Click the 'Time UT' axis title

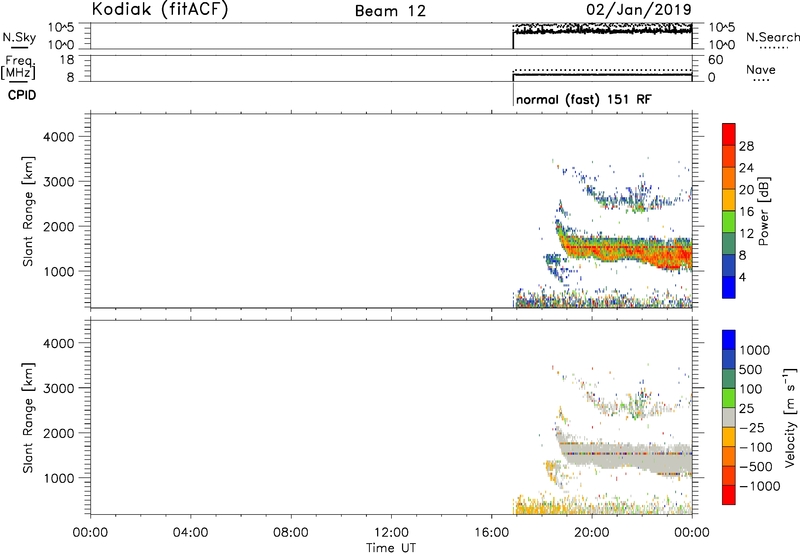391,548
